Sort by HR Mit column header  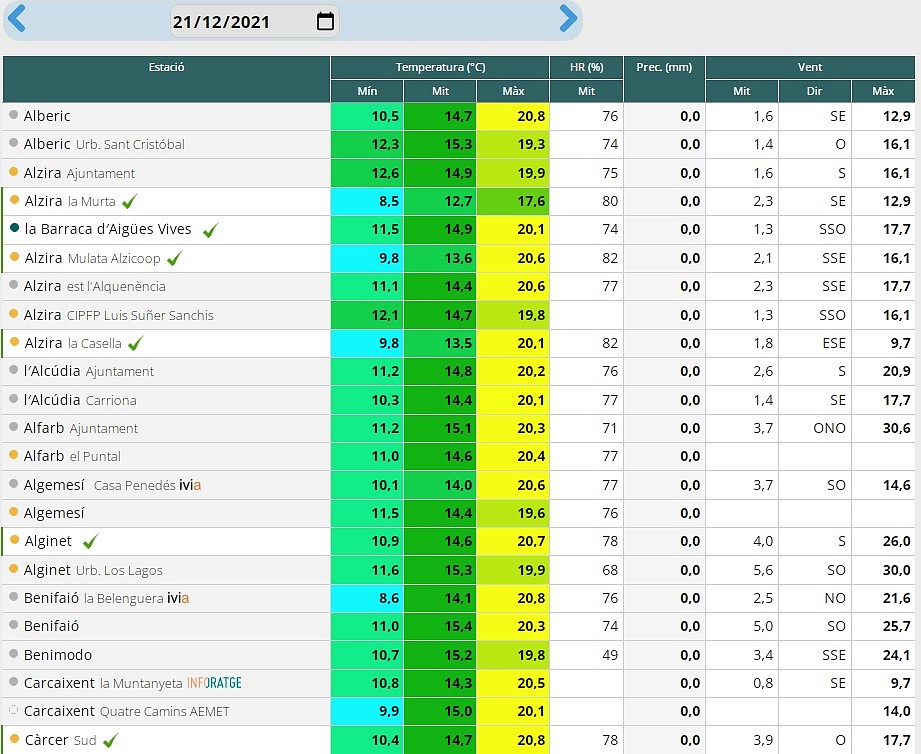pos(586,91)
